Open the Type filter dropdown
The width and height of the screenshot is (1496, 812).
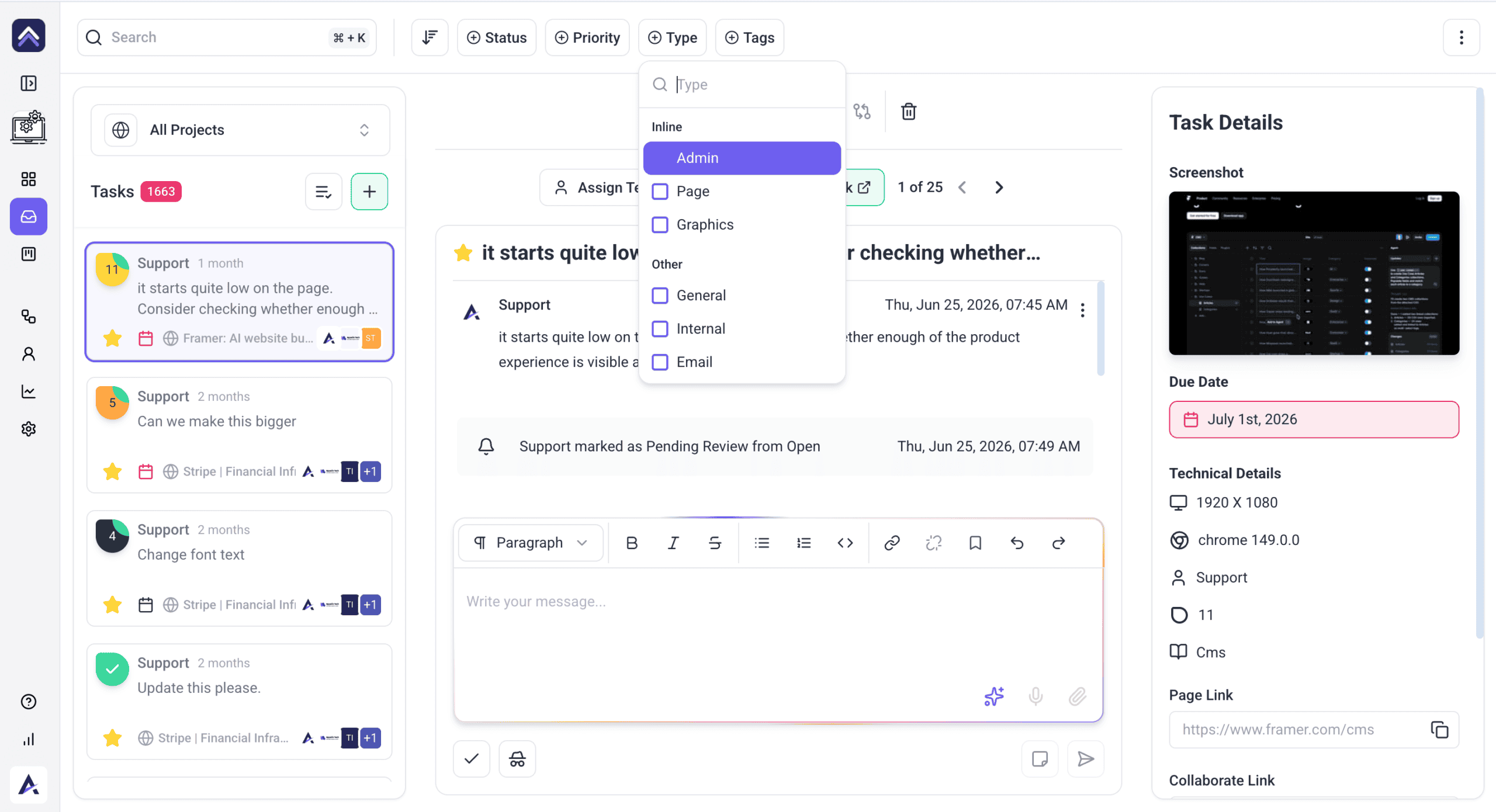click(673, 37)
